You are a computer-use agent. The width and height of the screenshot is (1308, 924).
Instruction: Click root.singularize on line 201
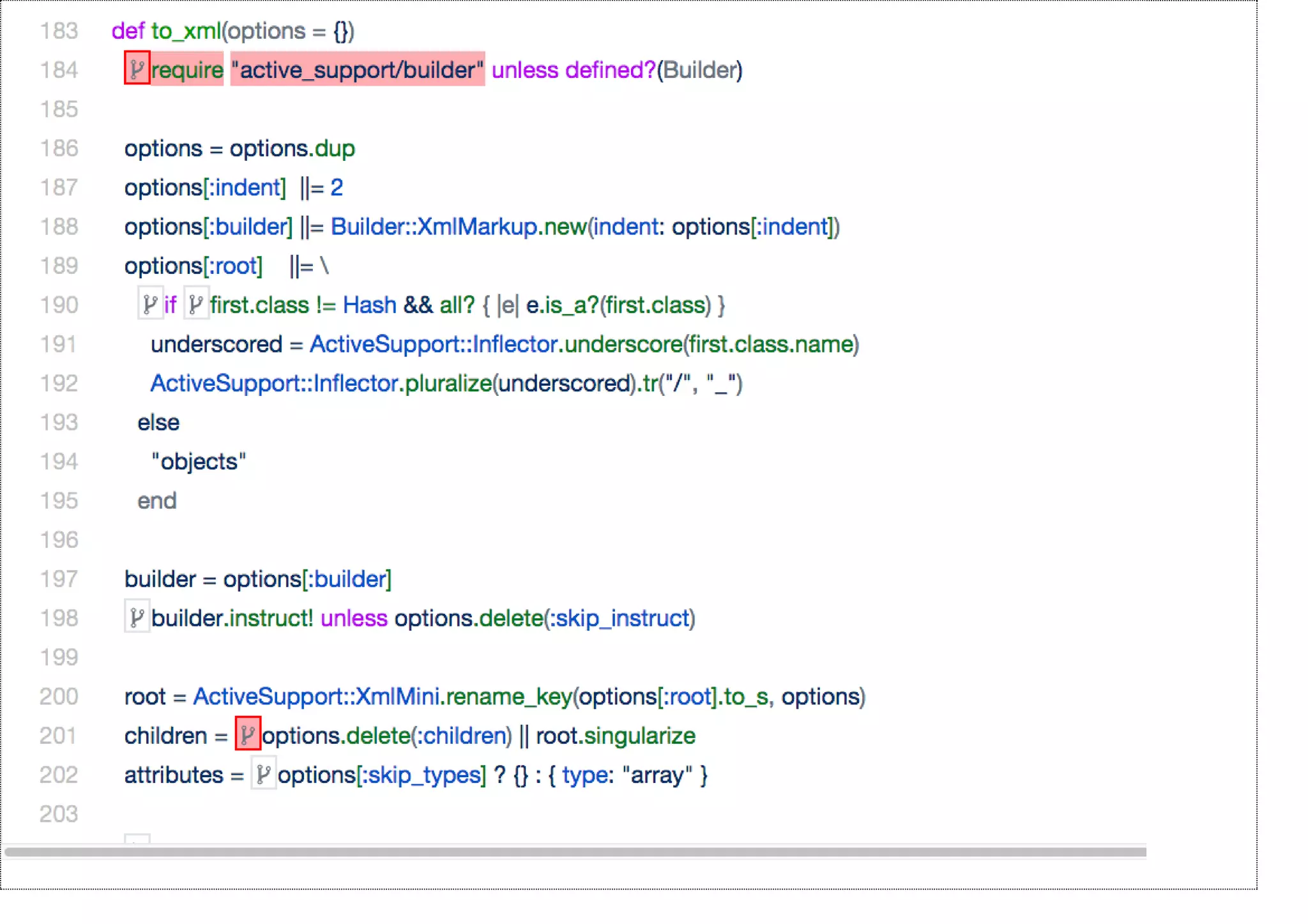[x=615, y=736]
